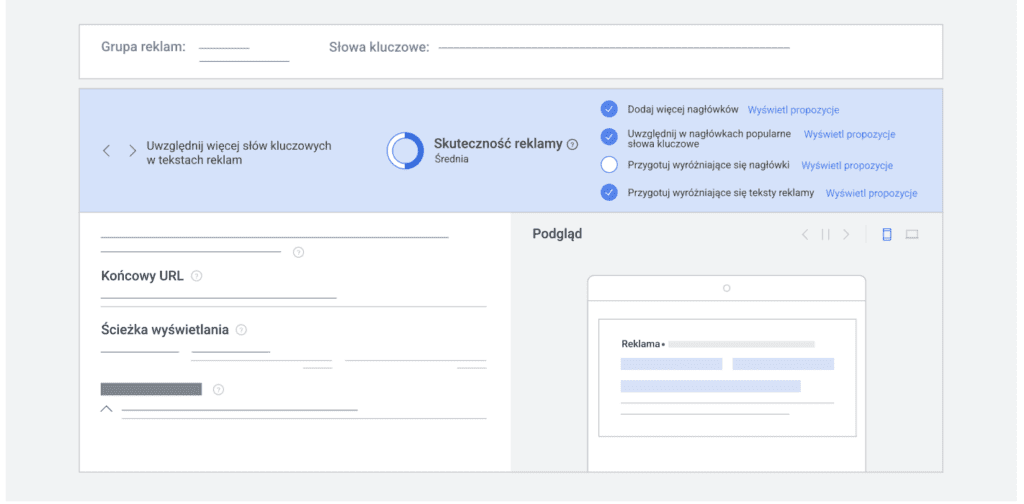This screenshot has width=1024, height=504.
Task: Open help icon beside Końcowy URL
Action: click(196, 276)
